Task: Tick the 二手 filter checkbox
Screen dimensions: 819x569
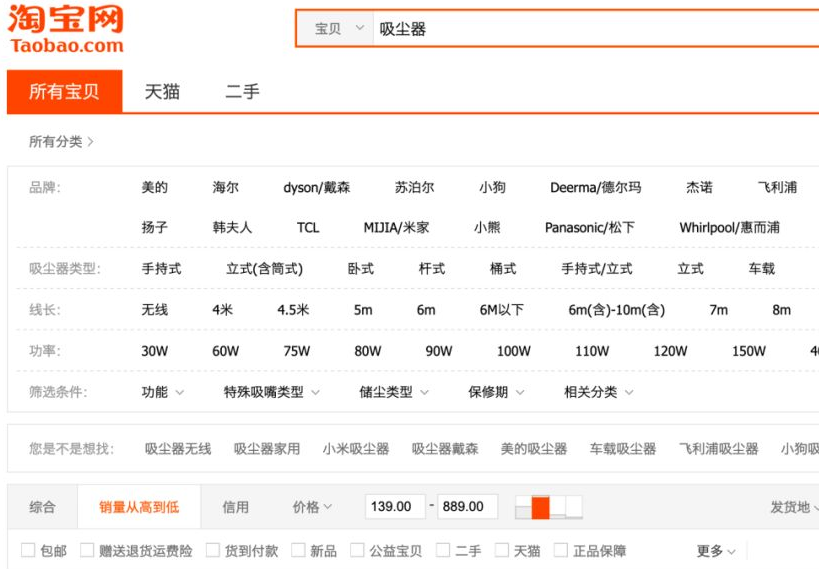Action: (443, 550)
